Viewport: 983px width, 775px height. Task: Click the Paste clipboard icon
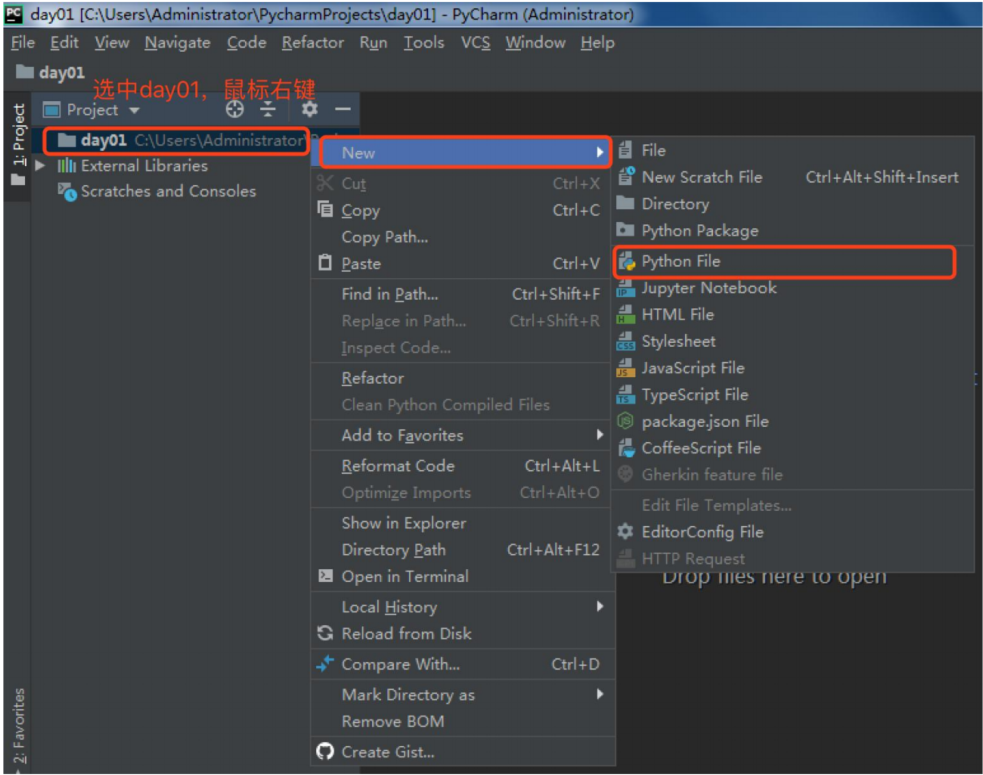[x=325, y=263]
